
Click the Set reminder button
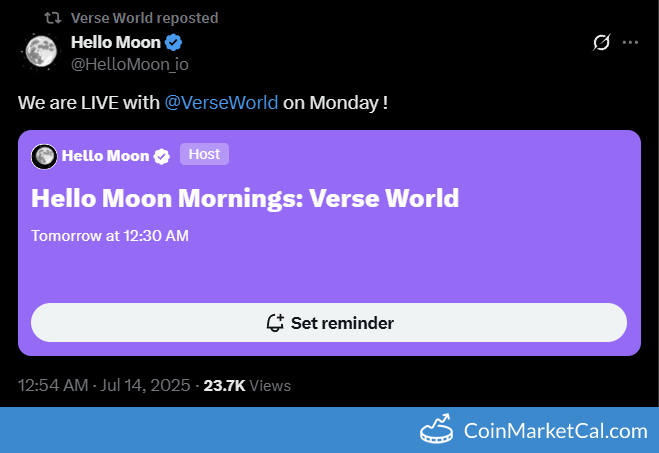[x=329, y=323]
